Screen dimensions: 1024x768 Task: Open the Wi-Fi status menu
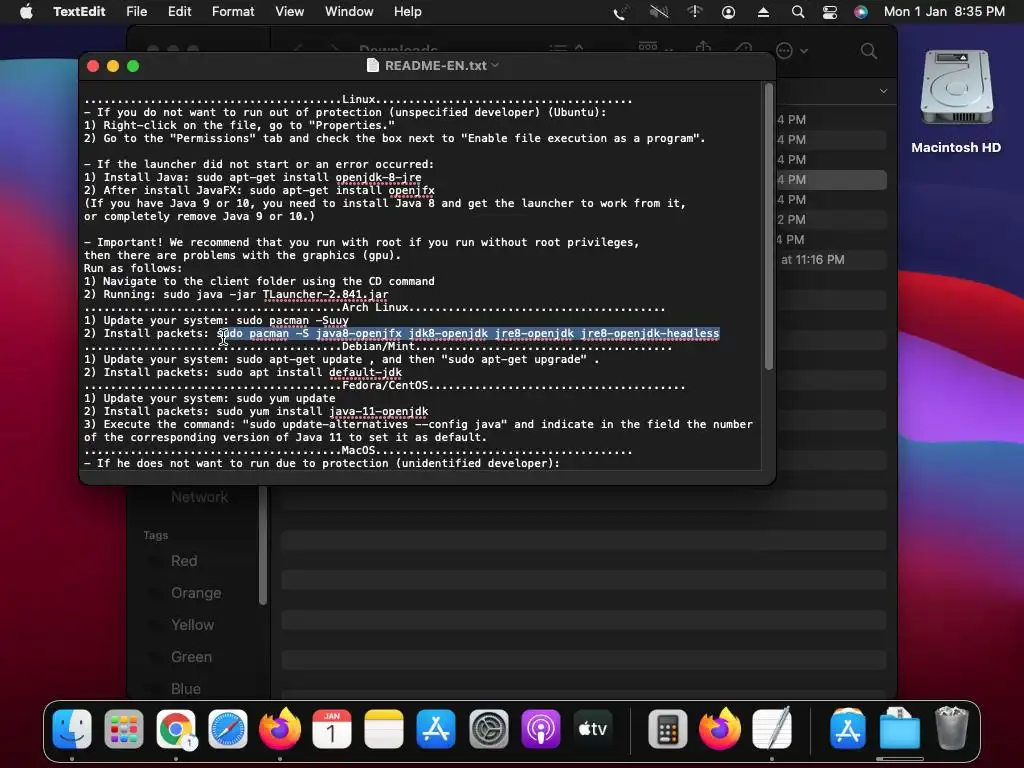pos(694,12)
